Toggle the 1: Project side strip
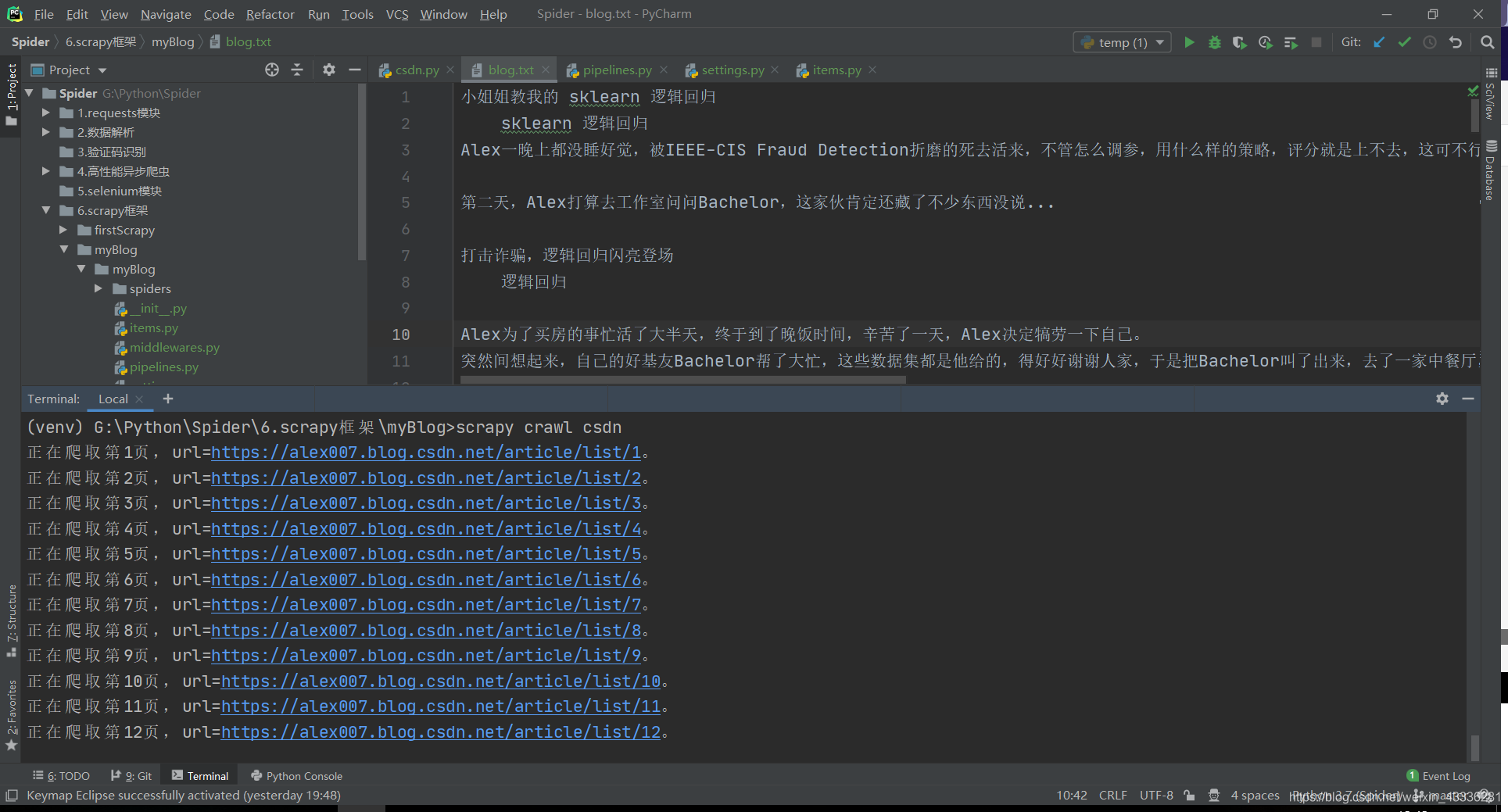 (11, 94)
